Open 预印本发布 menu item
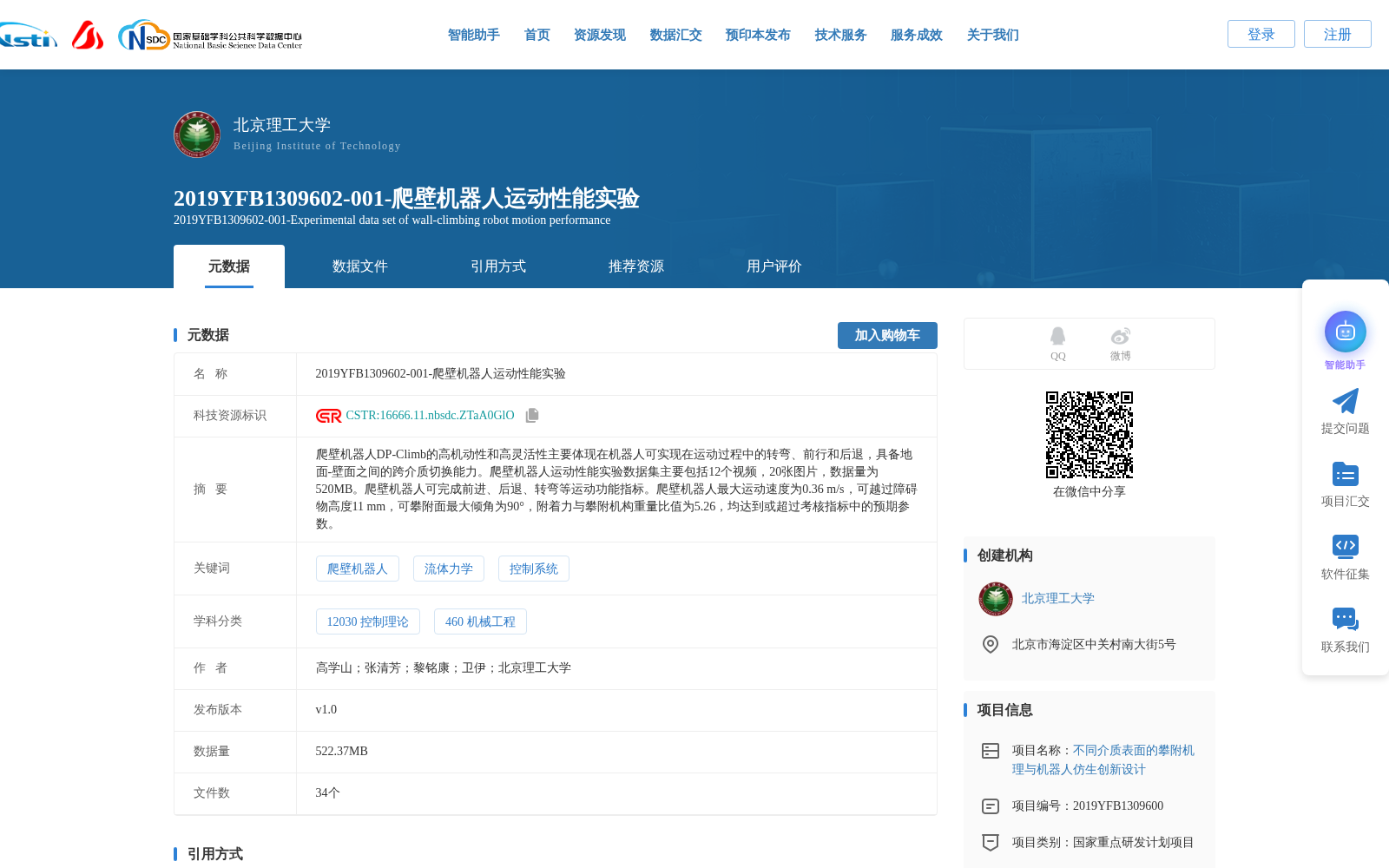 (x=758, y=35)
